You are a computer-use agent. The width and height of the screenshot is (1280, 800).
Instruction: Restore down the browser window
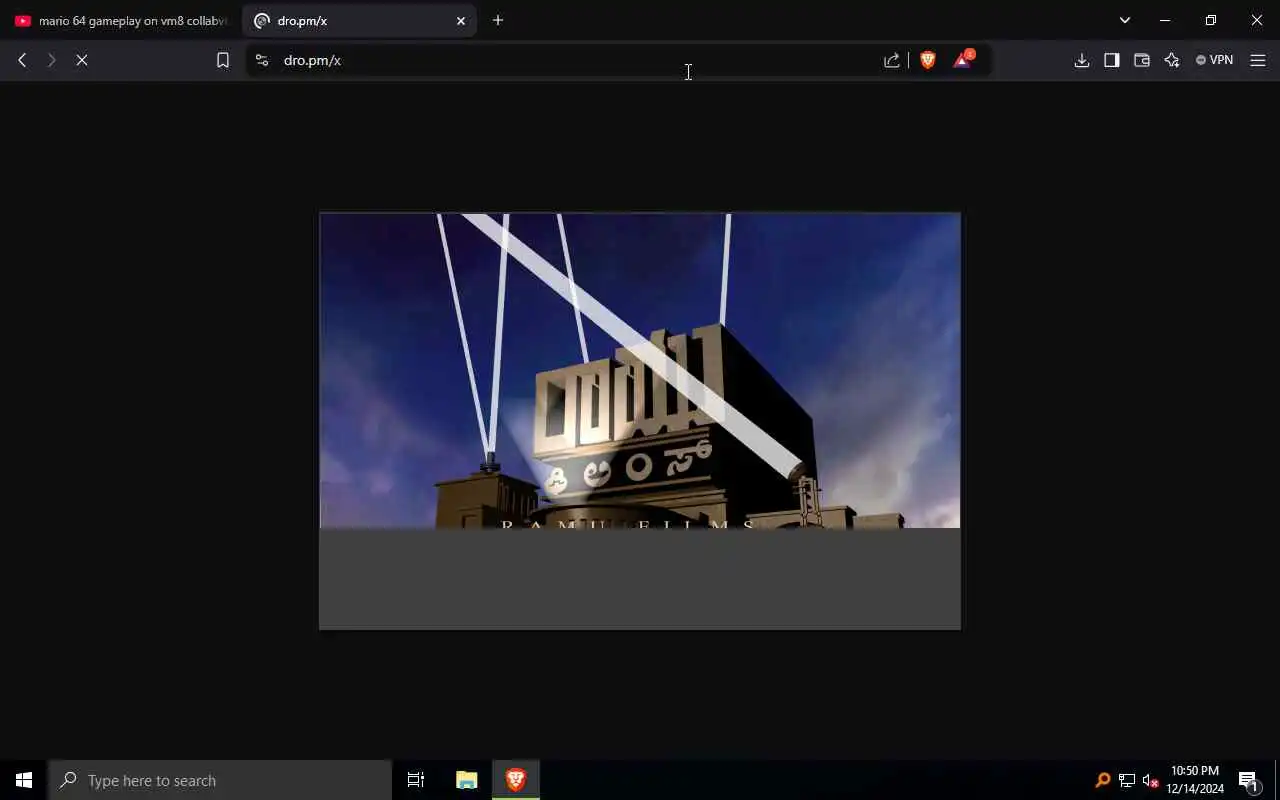coord(1211,20)
